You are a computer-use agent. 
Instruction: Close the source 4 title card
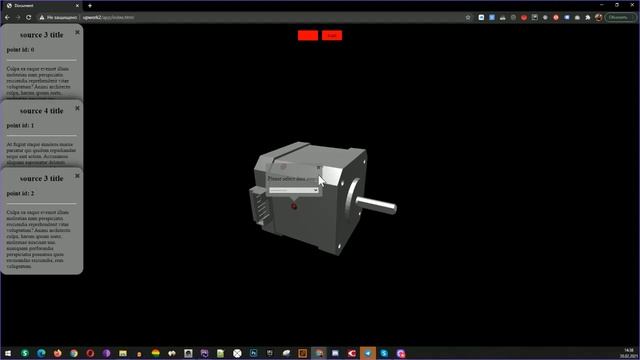pyautogui.click(x=77, y=108)
